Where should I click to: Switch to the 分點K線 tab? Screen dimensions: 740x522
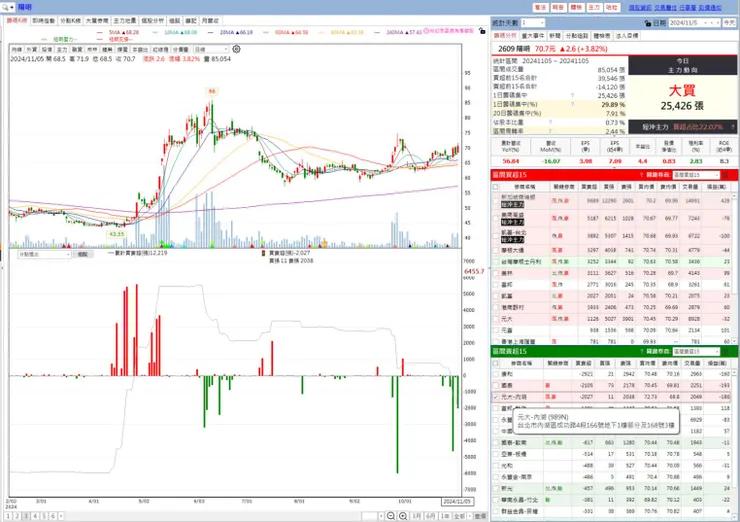point(70,21)
